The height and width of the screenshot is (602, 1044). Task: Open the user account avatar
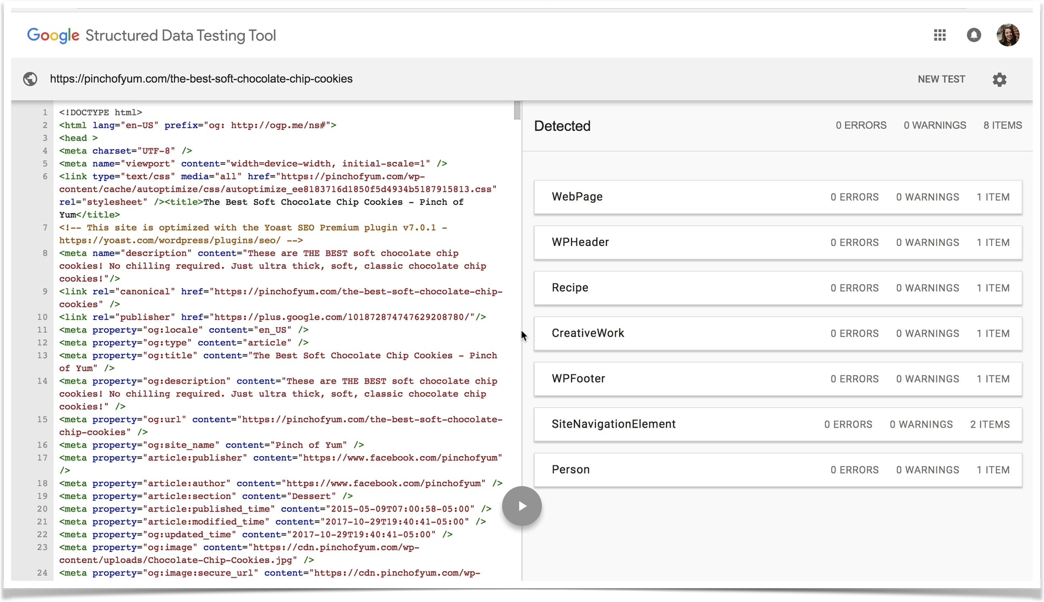(x=1008, y=35)
